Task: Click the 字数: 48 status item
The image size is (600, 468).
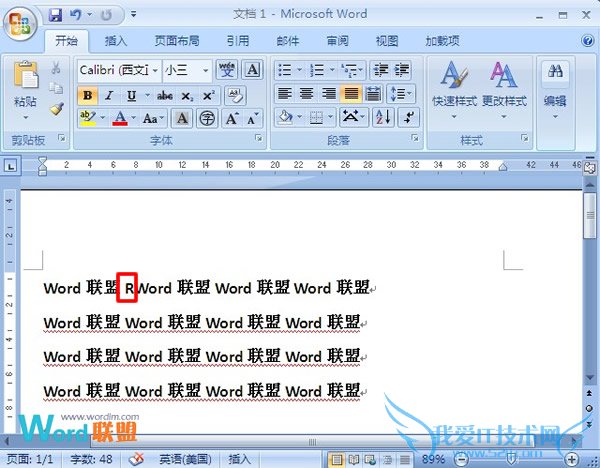Action: pyautogui.click(x=91, y=459)
